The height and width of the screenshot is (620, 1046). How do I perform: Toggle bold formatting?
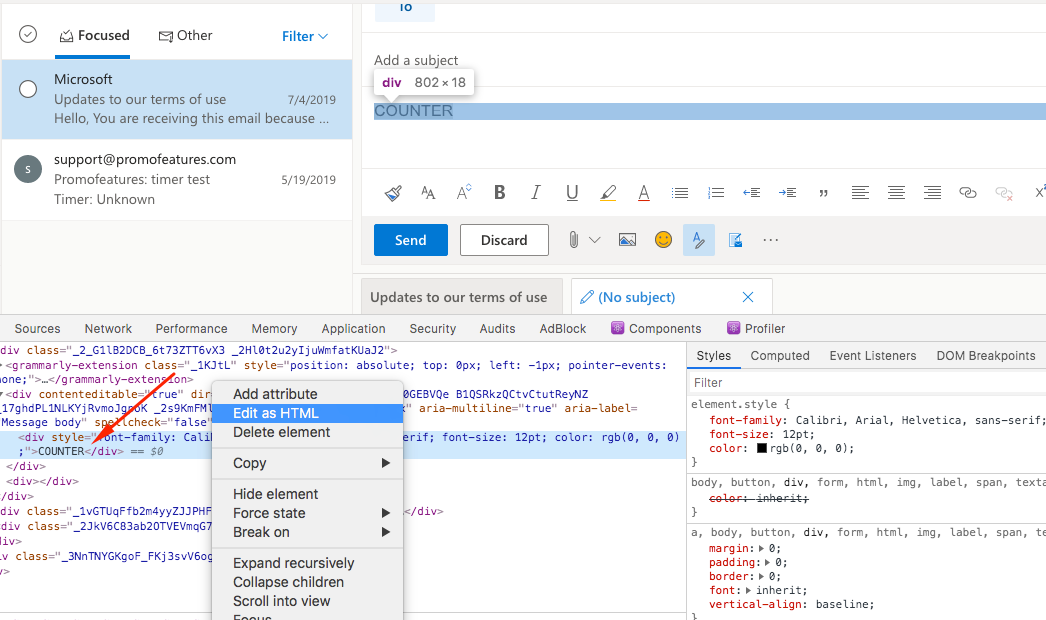[x=500, y=192]
